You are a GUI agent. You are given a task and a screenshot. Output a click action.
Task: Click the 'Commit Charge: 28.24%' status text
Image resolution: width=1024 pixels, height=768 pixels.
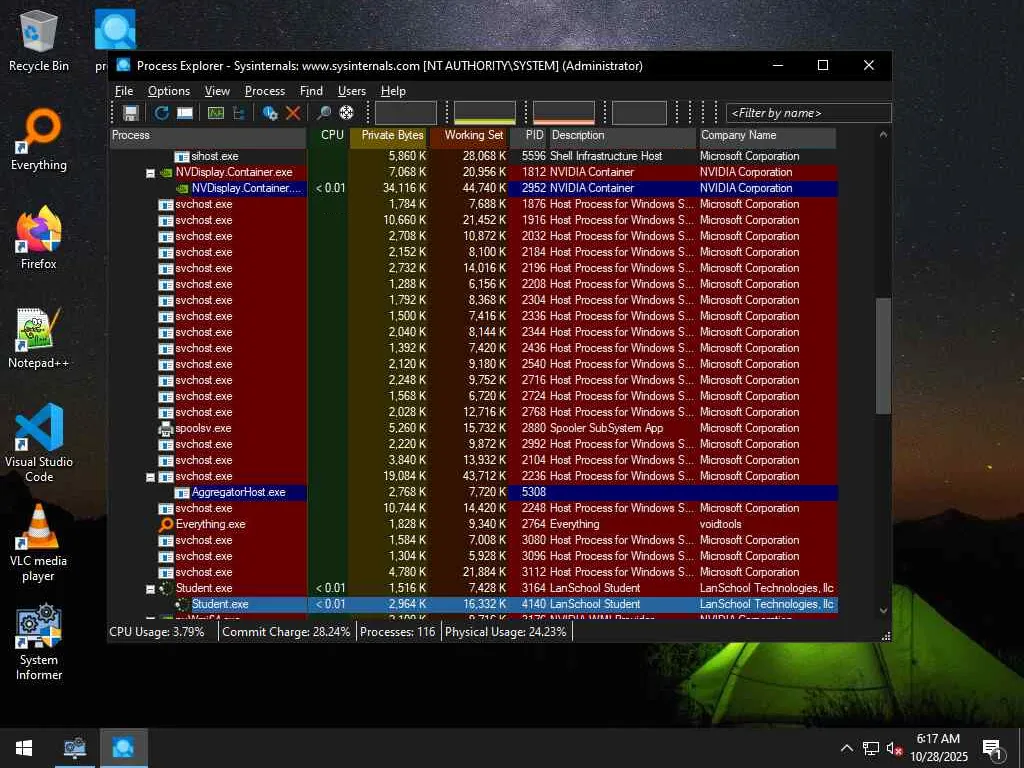pyautogui.click(x=286, y=632)
